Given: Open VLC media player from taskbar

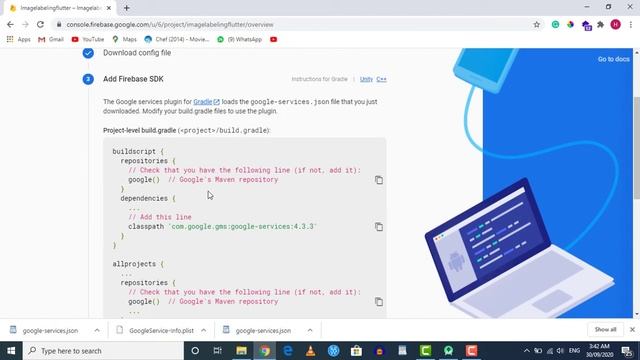Looking at the screenshot, I should coord(311,351).
